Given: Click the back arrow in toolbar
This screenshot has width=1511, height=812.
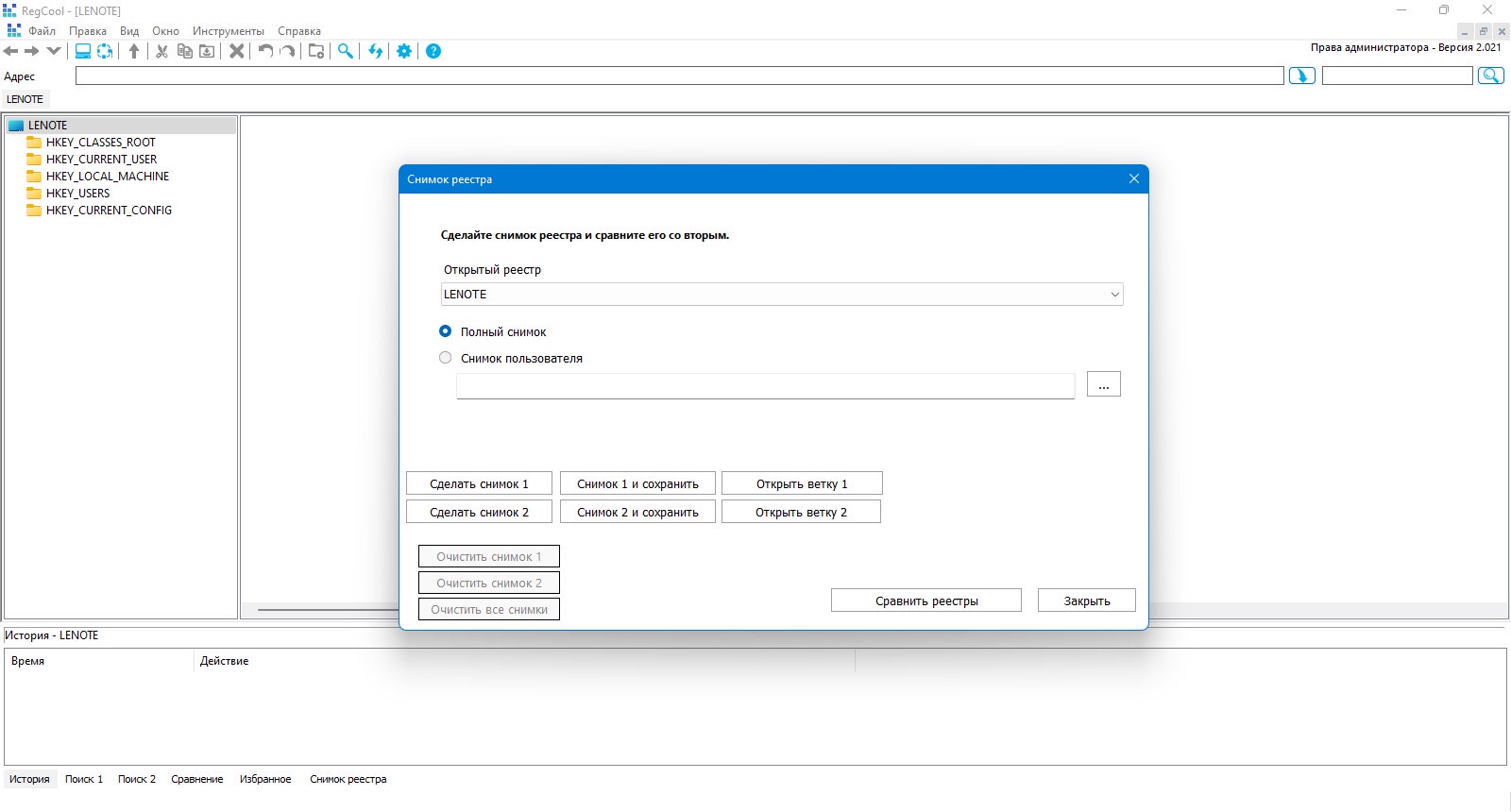Looking at the screenshot, I should [x=11, y=51].
